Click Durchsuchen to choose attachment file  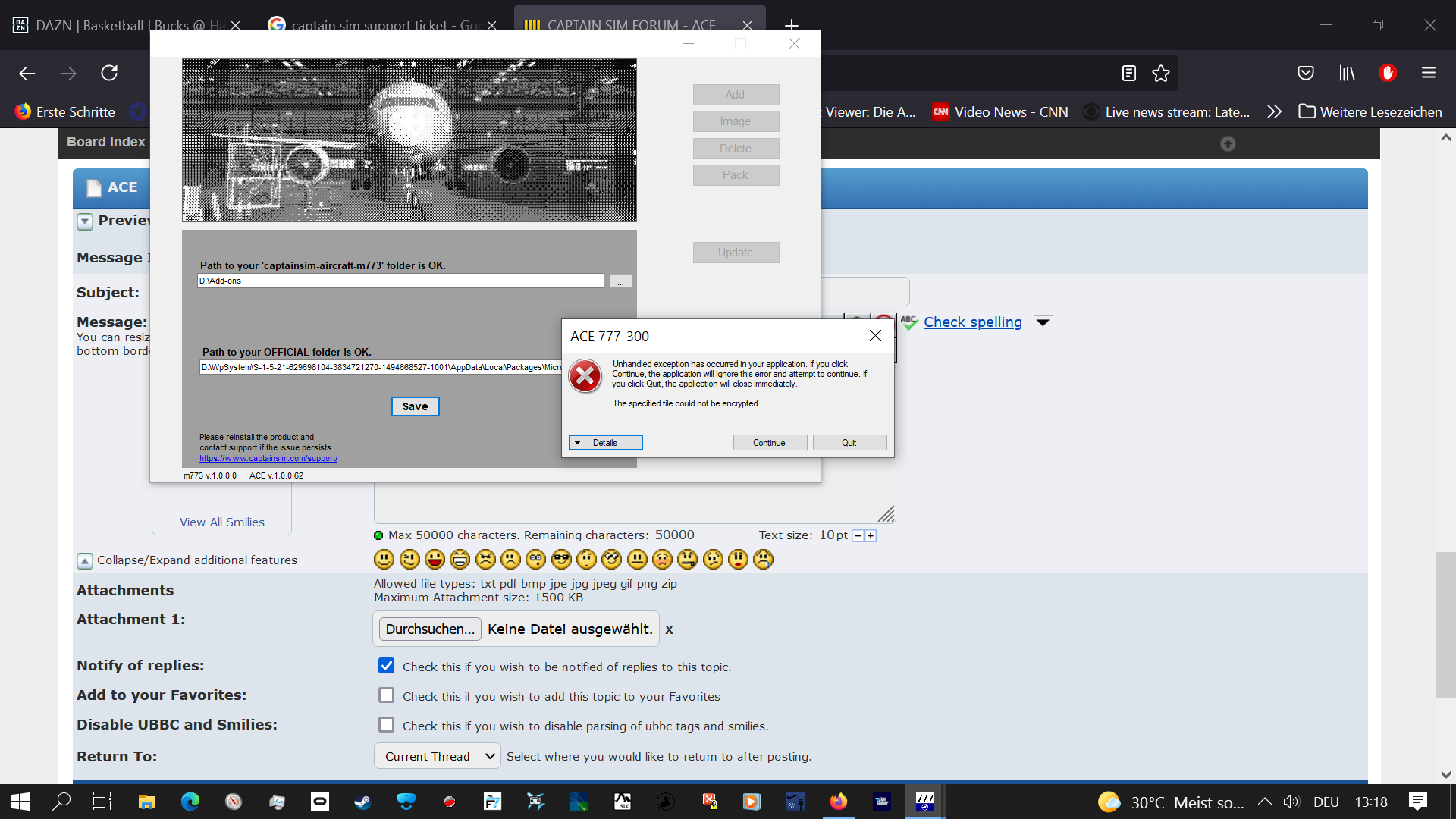click(x=430, y=629)
